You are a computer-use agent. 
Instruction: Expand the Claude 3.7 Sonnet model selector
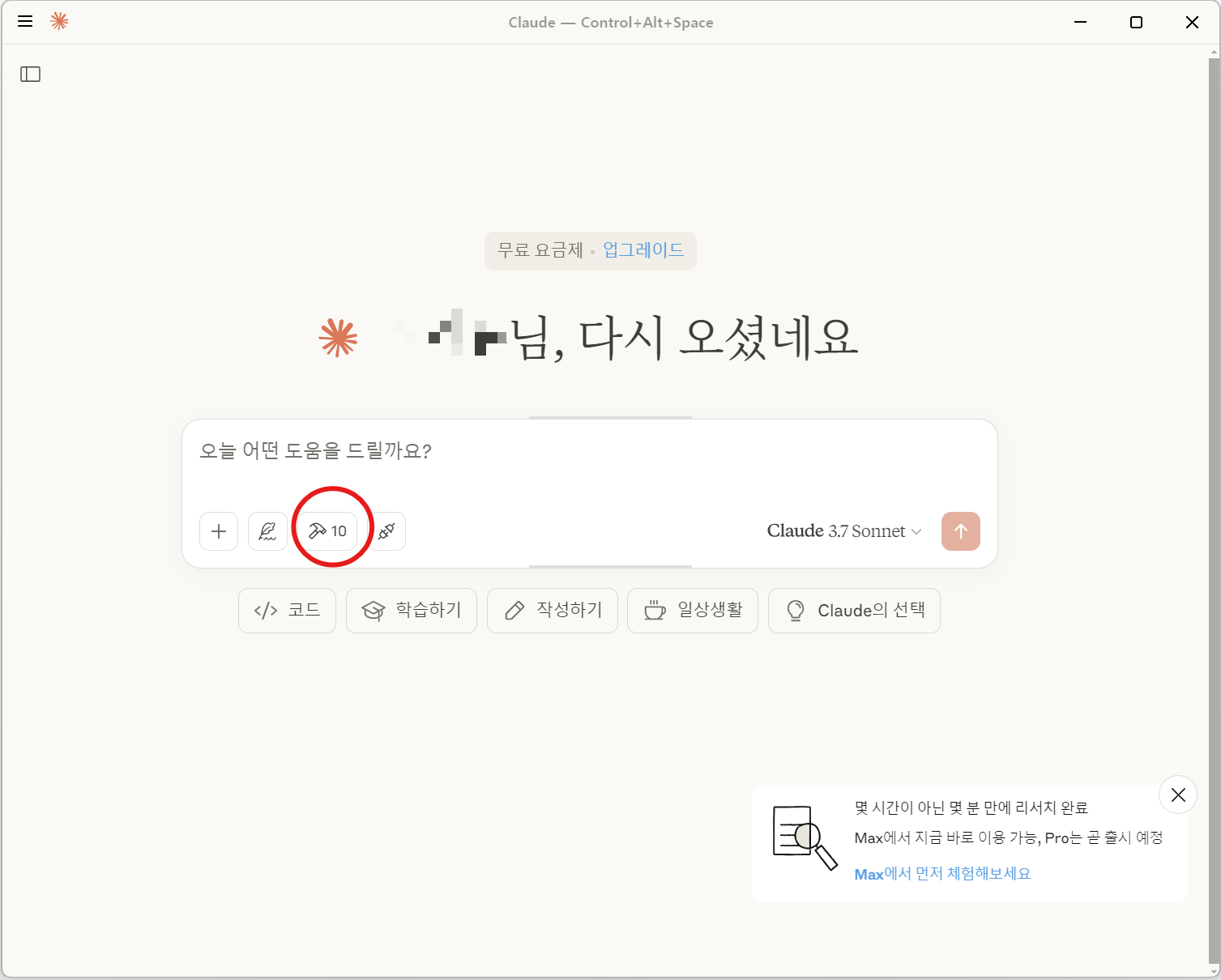click(844, 531)
